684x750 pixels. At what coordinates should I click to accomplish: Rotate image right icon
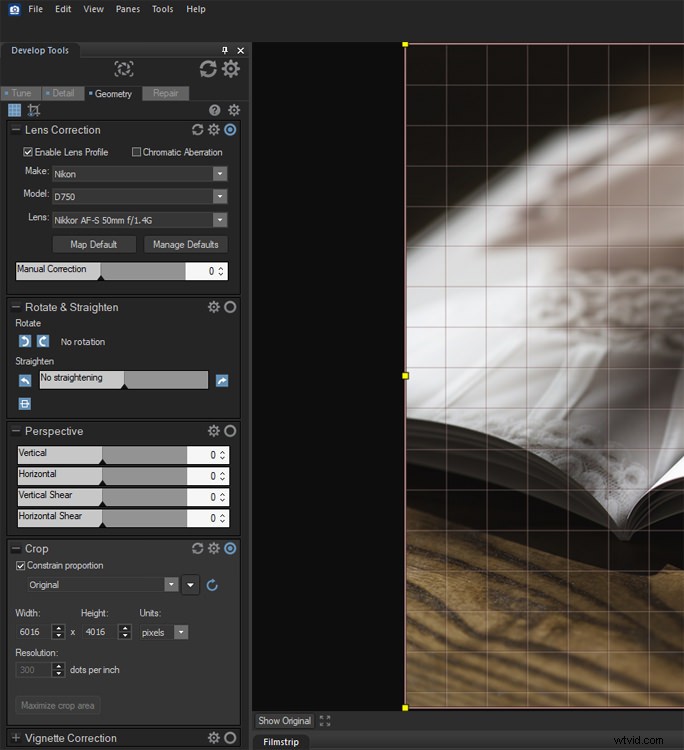(43, 341)
